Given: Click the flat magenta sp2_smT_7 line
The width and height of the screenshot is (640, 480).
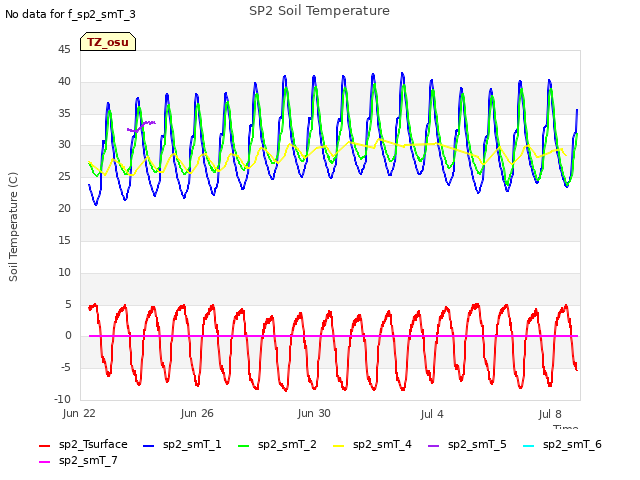Looking at the screenshot, I should tap(333, 336).
